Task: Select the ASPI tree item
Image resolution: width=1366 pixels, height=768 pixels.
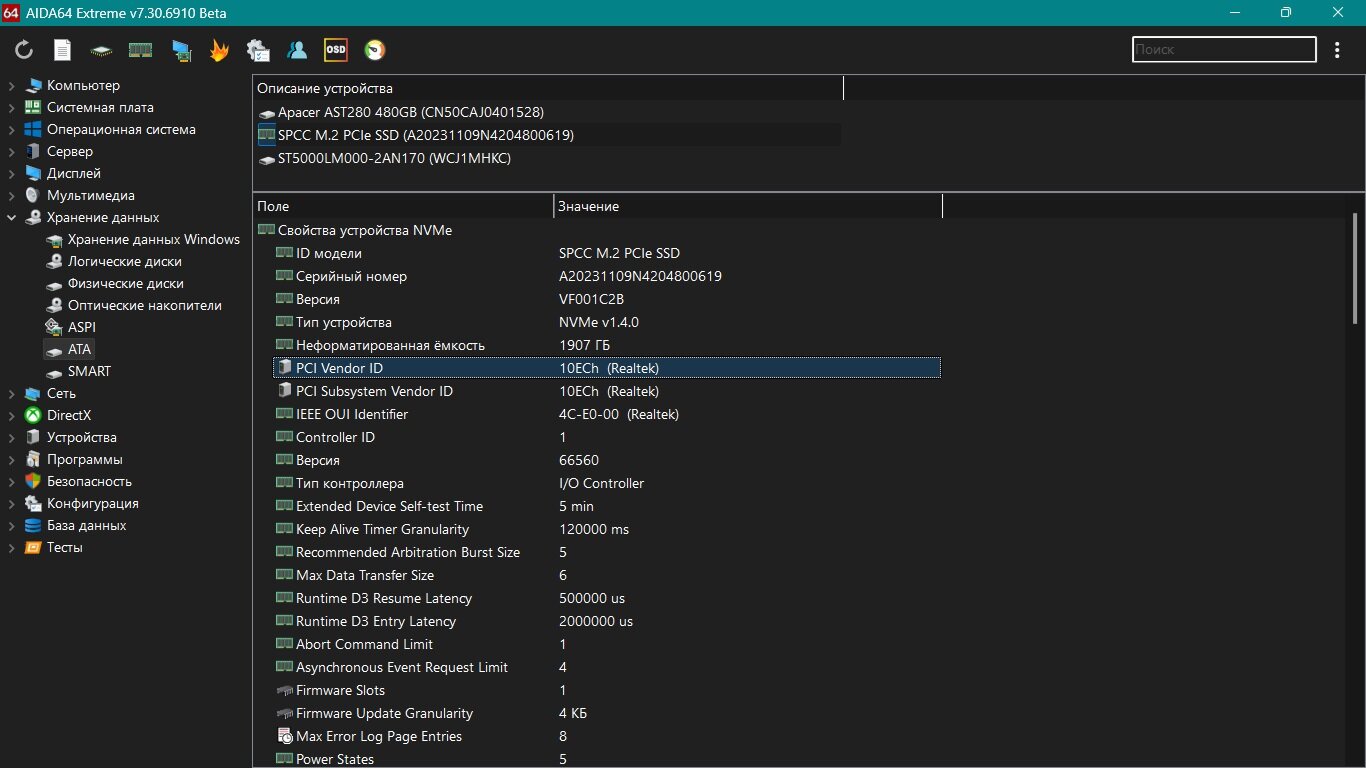Action: click(x=71, y=328)
